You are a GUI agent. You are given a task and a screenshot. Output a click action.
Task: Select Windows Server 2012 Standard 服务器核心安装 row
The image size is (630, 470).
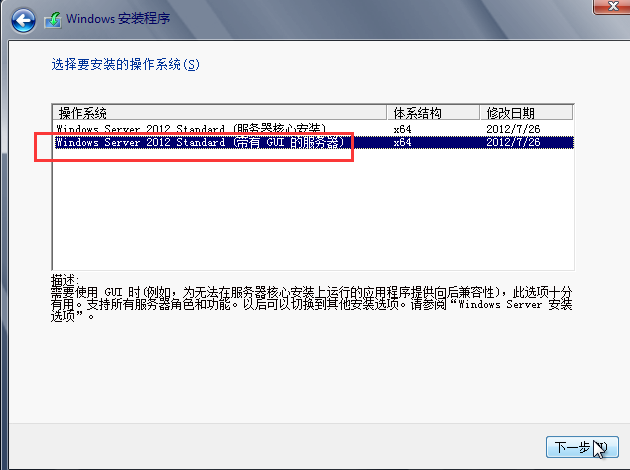(x=313, y=129)
